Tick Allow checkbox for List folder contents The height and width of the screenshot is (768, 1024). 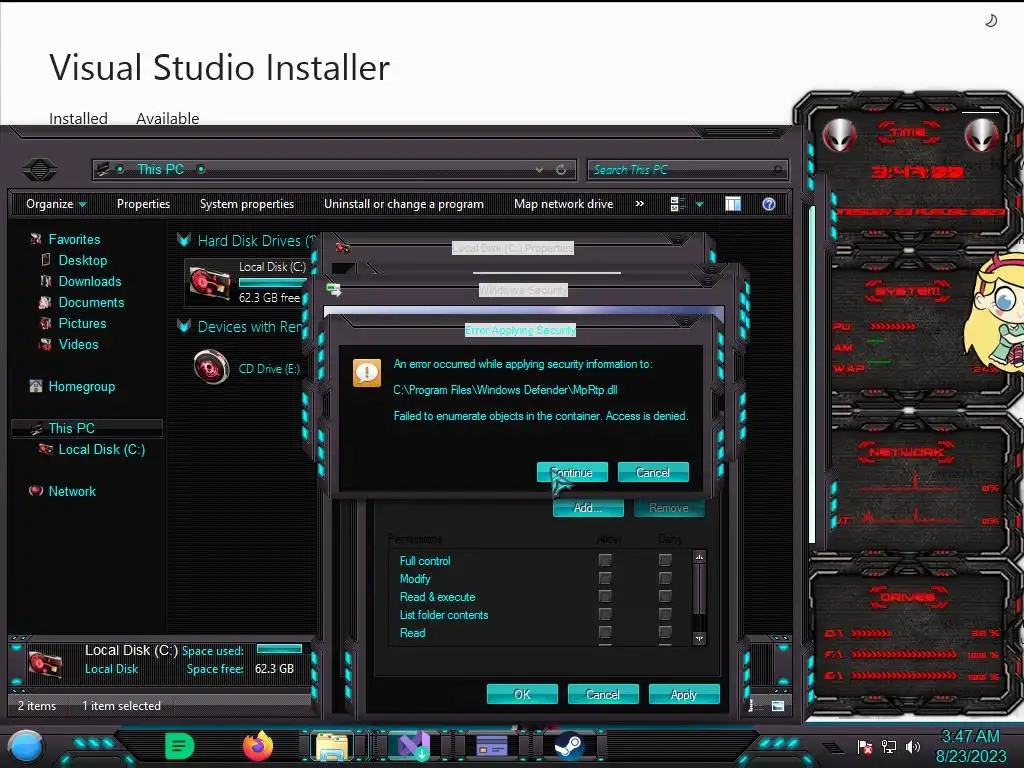pyautogui.click(x=605, y=614)
